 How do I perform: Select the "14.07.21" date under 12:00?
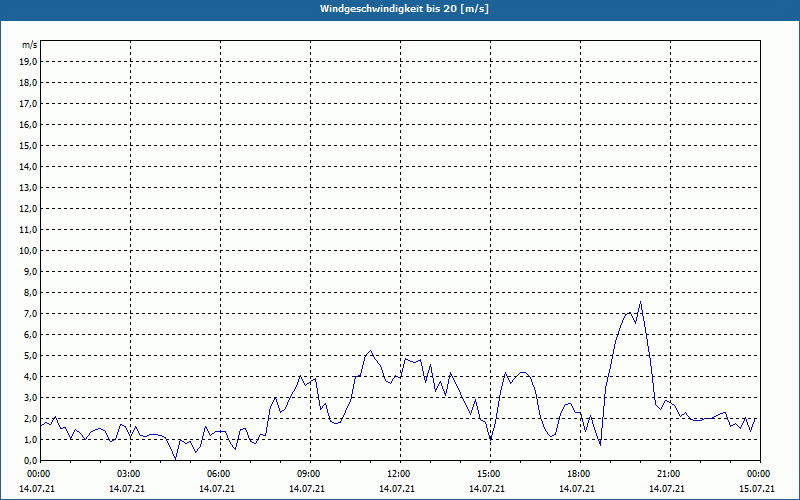[x=397, y=488]
